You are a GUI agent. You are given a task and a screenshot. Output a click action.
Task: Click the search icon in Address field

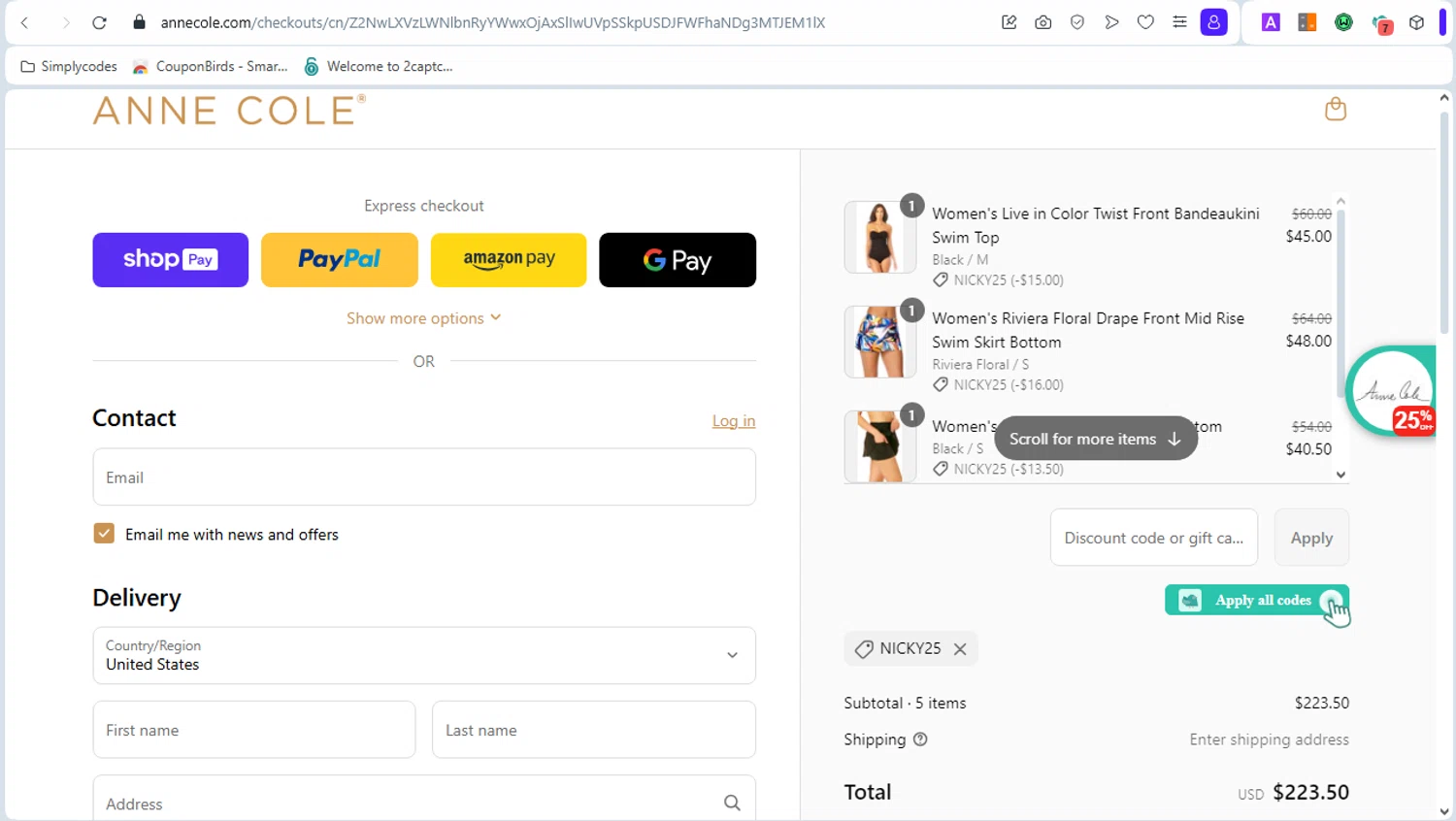coord(732,803)
